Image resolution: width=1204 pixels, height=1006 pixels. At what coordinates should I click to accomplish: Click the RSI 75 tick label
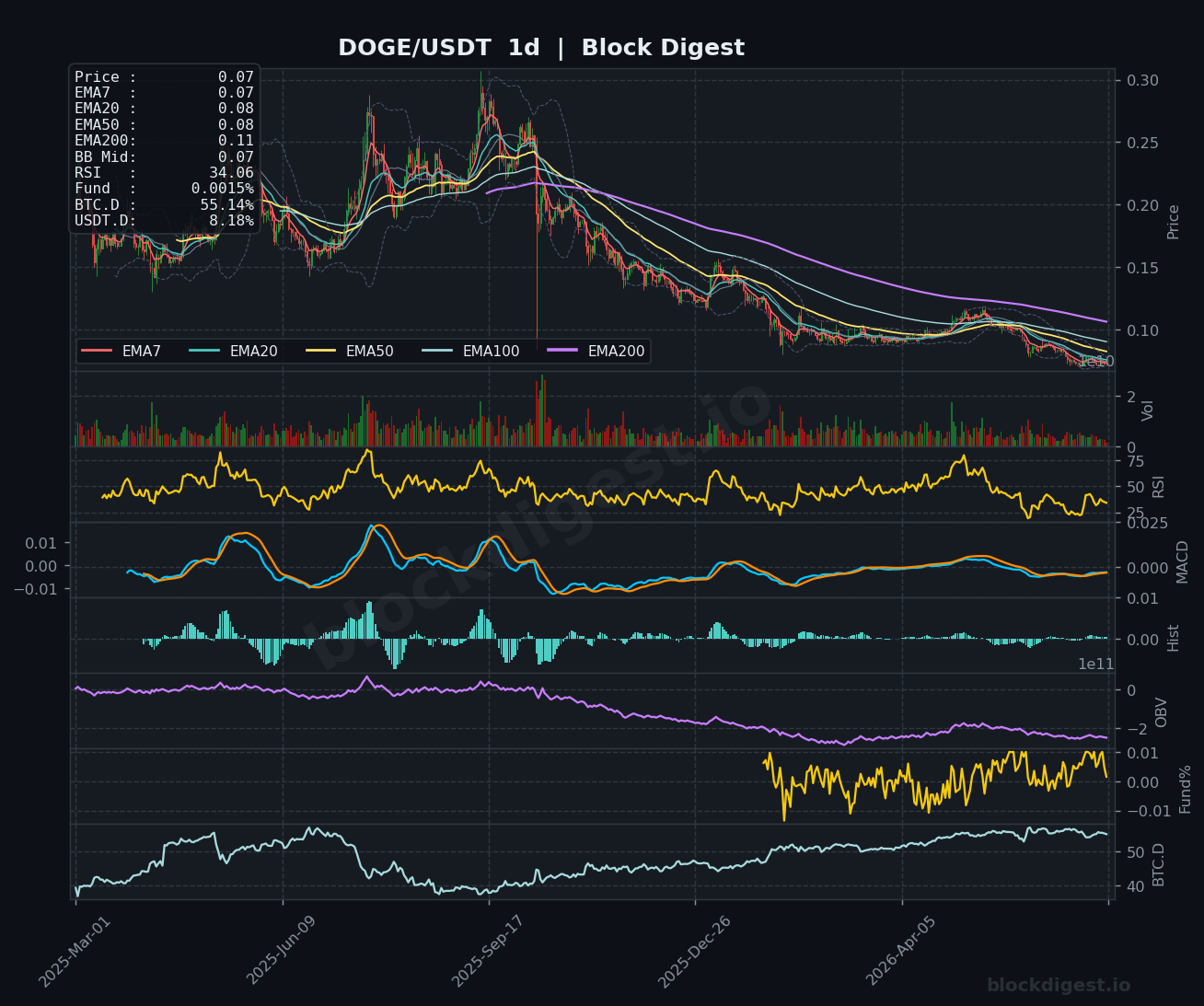(x=1135, y=462)
